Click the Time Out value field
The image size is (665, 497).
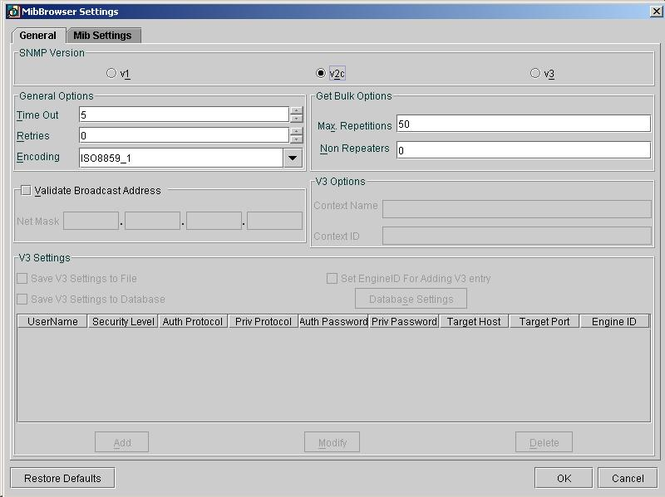184,114
